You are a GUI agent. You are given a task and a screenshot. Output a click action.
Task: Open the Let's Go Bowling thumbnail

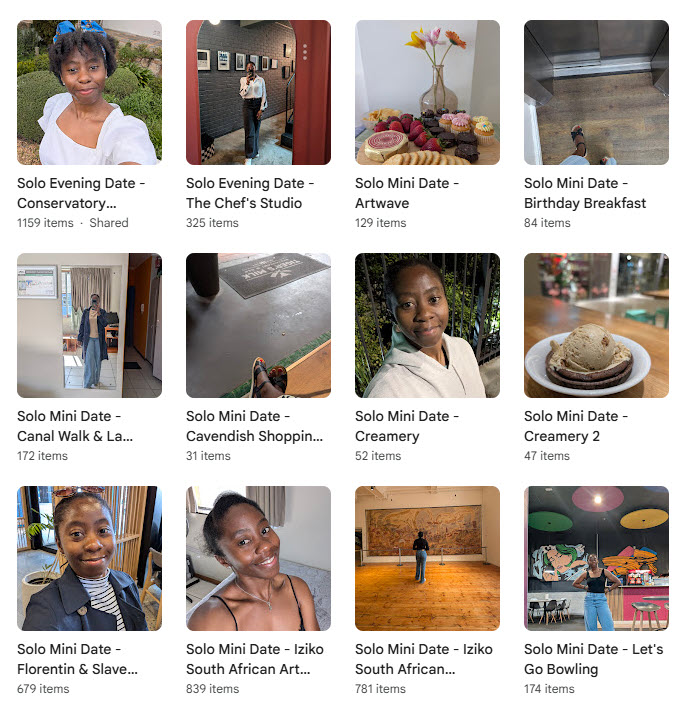click(x=596, y=558)
